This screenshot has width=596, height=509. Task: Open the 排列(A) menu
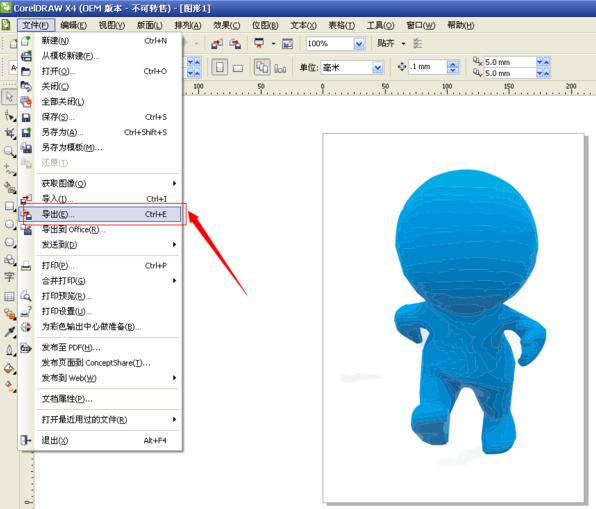point(187,25)
